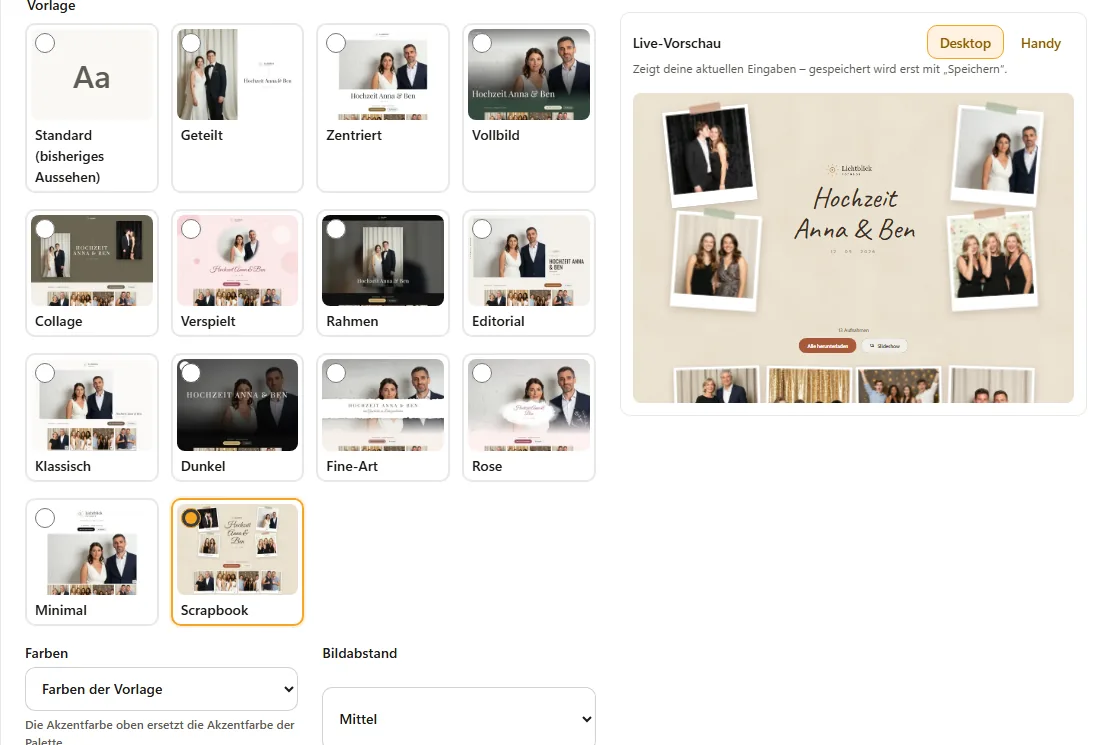Screen dimensions: 1104x745
Task: Click the "Alle herunterladen" button in live preview
Action: [827, 346]
